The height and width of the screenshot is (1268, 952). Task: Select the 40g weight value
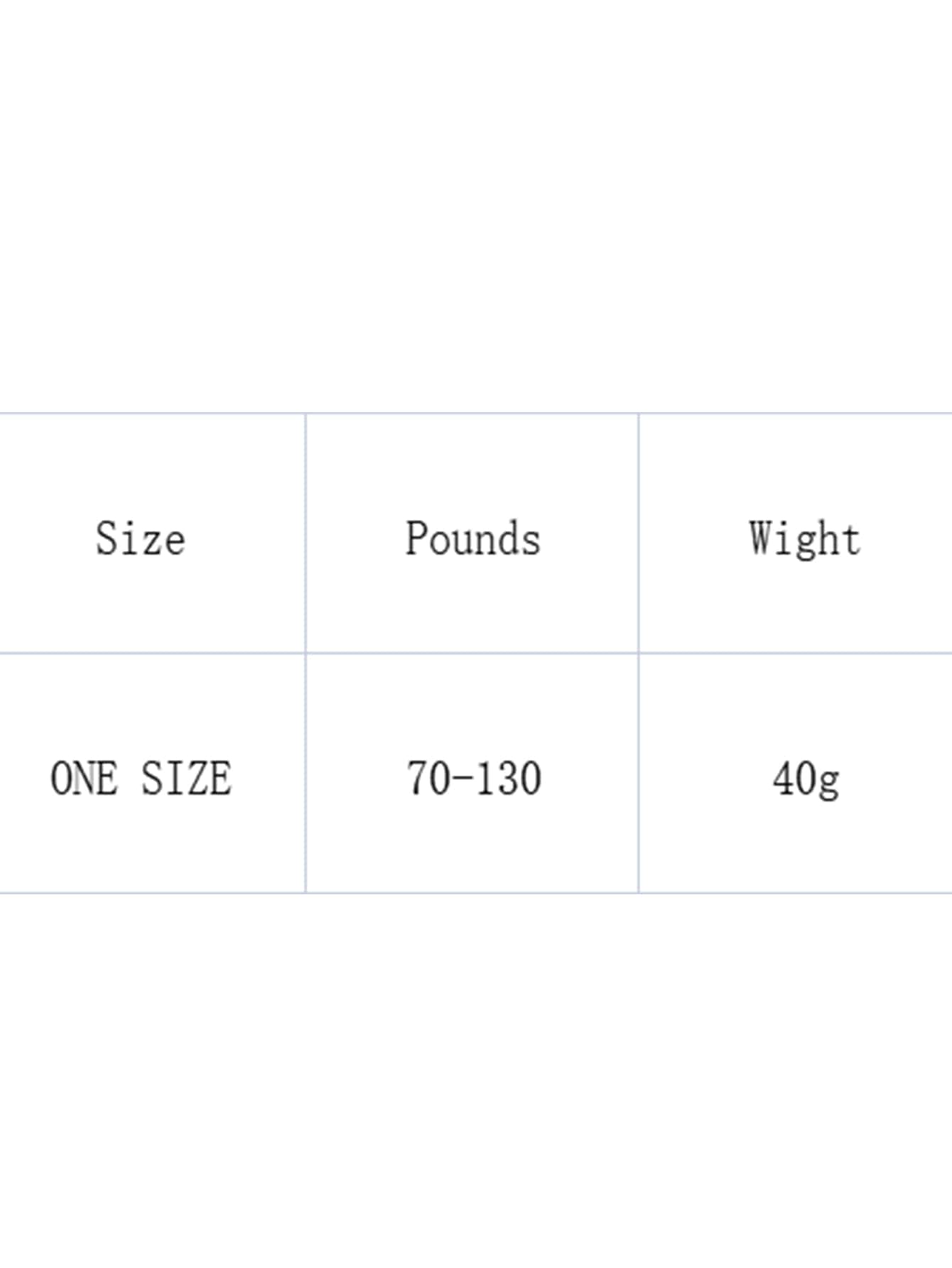(806, 779)
